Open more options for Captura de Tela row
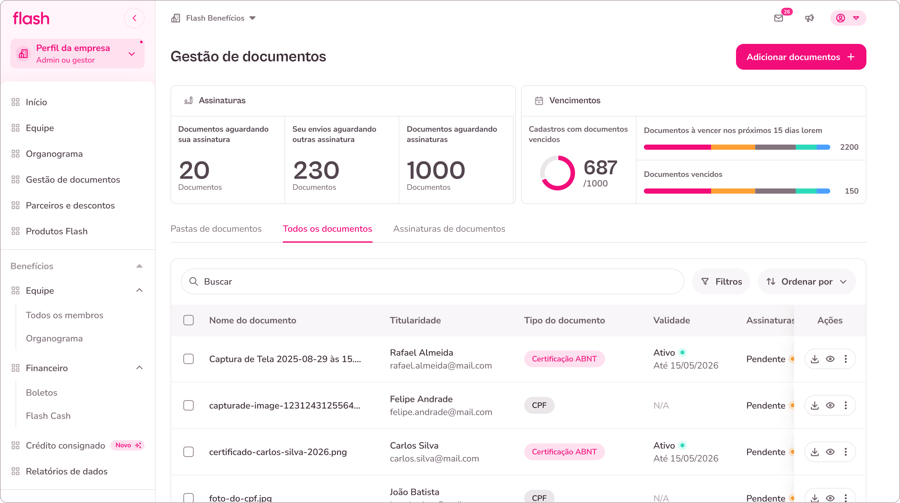 (x=846, y=359)
